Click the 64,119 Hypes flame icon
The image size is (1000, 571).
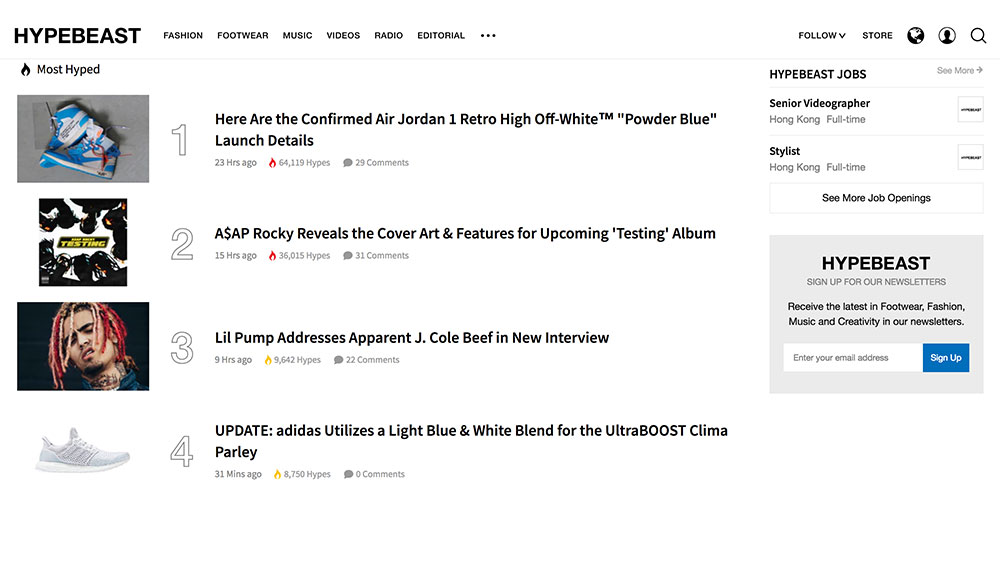272,163
